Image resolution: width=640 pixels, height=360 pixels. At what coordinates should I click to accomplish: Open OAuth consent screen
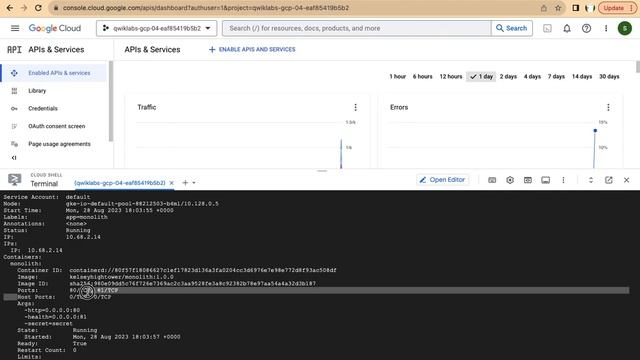click(56, 126)
